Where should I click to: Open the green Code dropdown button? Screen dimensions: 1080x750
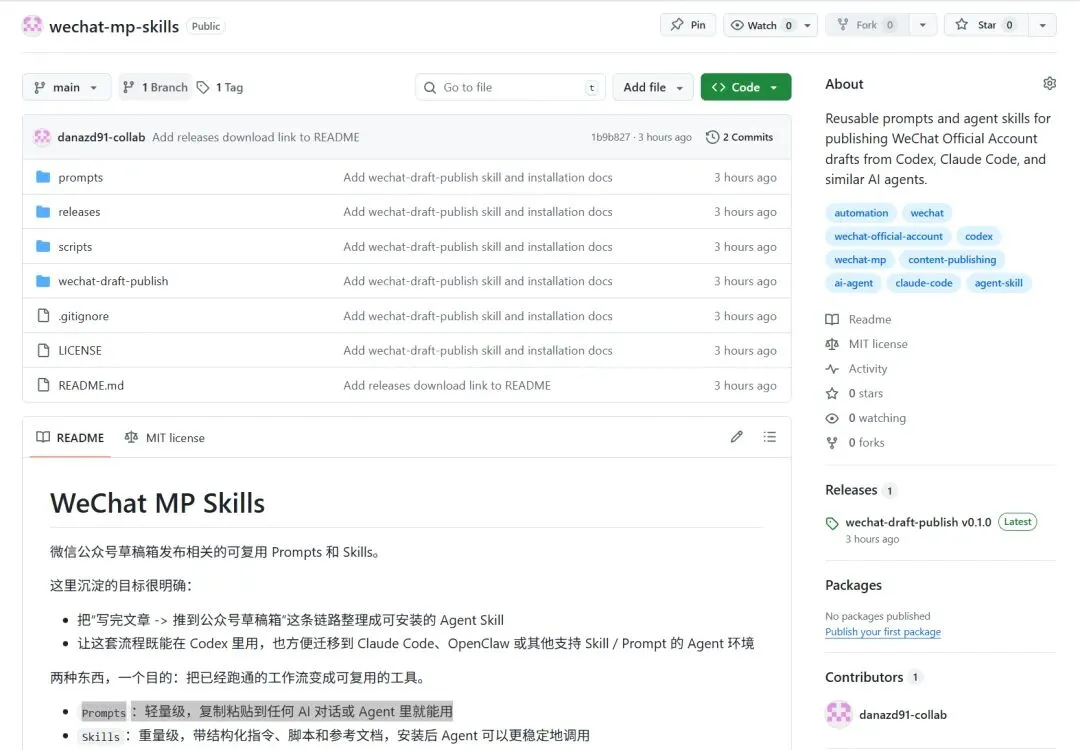tap(745, 87)
